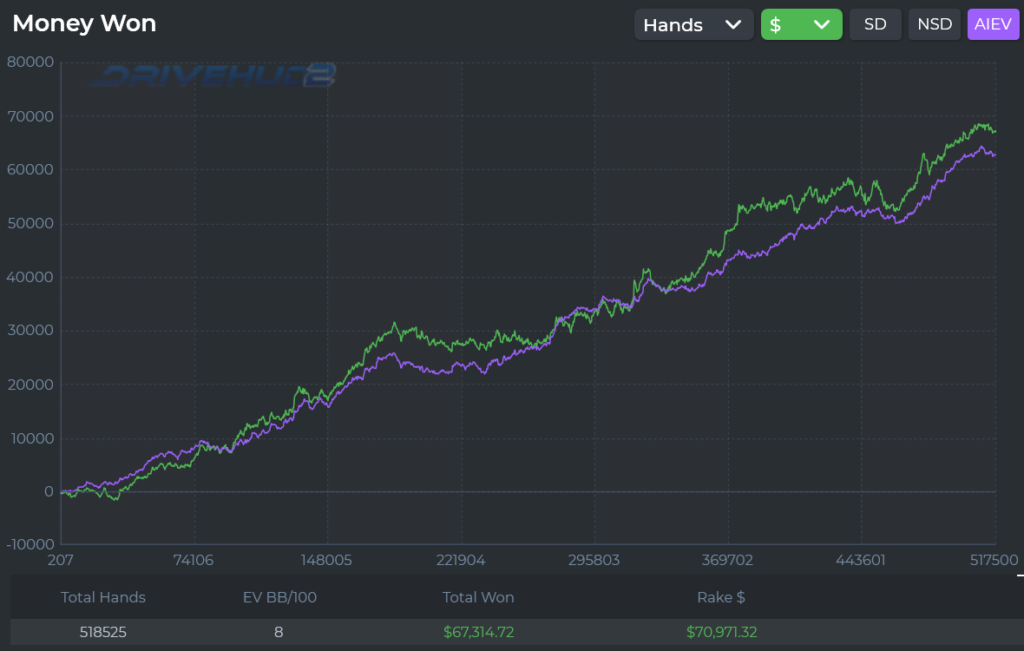
Task: Click the 80000 y-axis label
Action: click(x=29, y=62)
